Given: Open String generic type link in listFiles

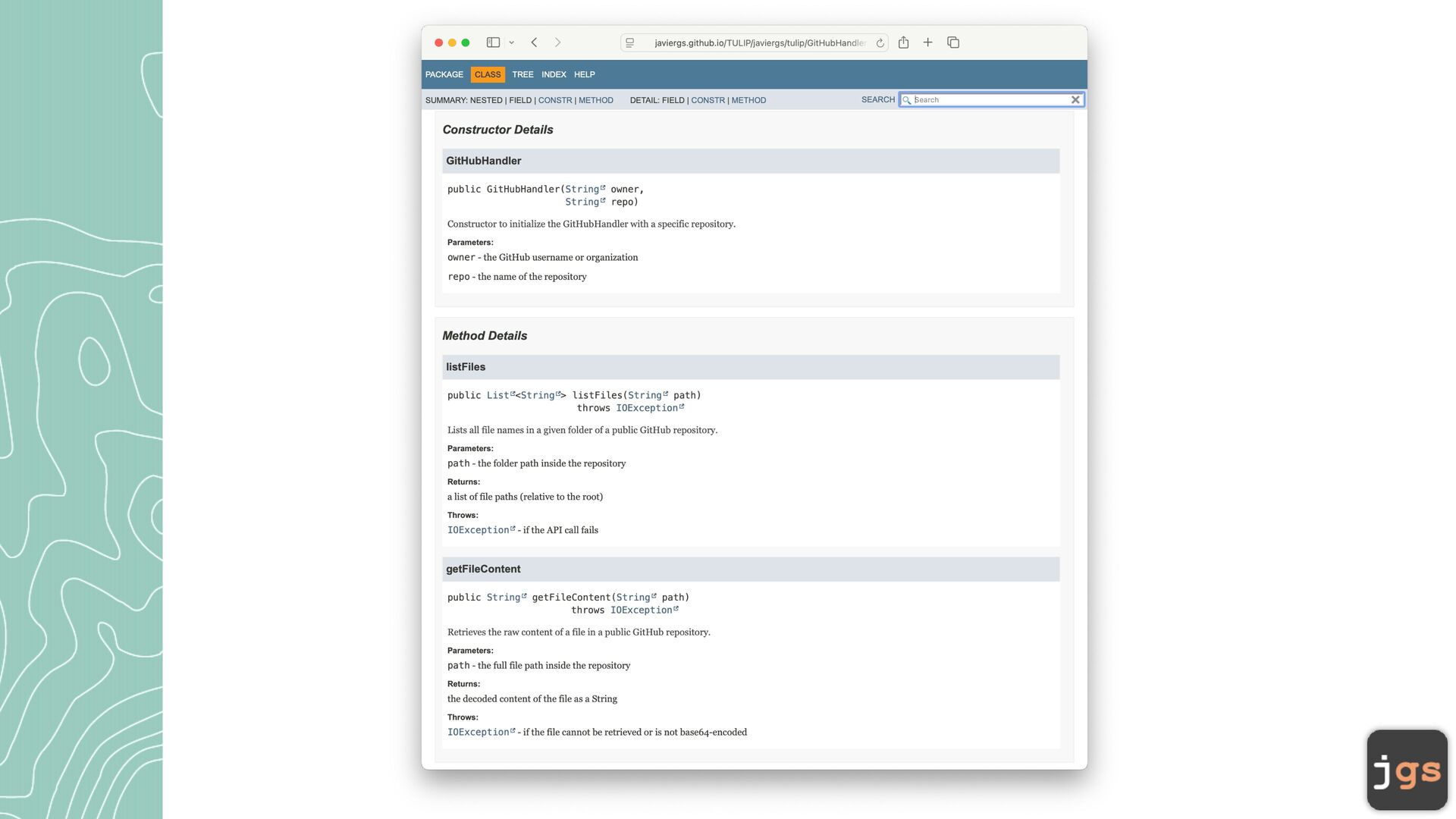Looking at the screenshot, I should 541,395.
